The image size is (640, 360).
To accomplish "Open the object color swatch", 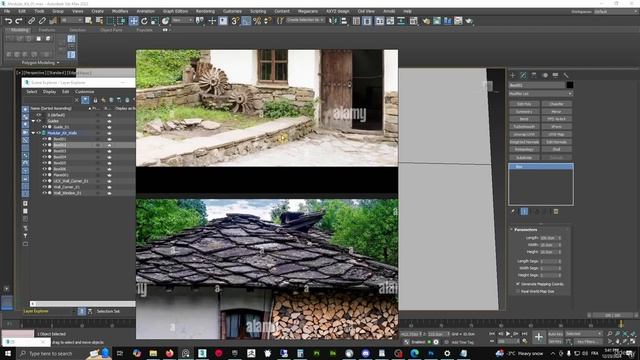I will point(569,85).
